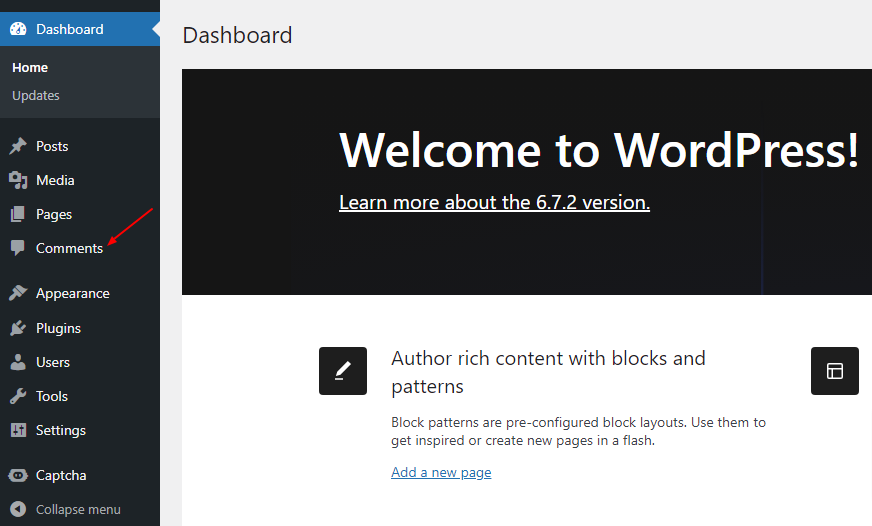Click the Posts pushpin icon
Viewport: 872px width, 526px height.
coord(18,146)
